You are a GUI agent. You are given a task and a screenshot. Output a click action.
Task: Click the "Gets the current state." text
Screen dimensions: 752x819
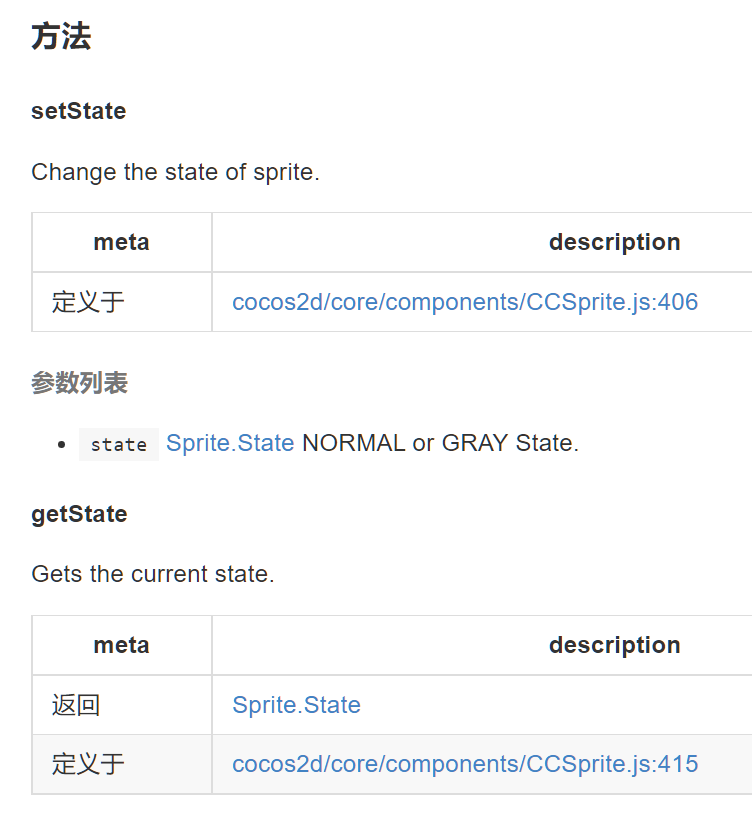[x=152, y=574]
